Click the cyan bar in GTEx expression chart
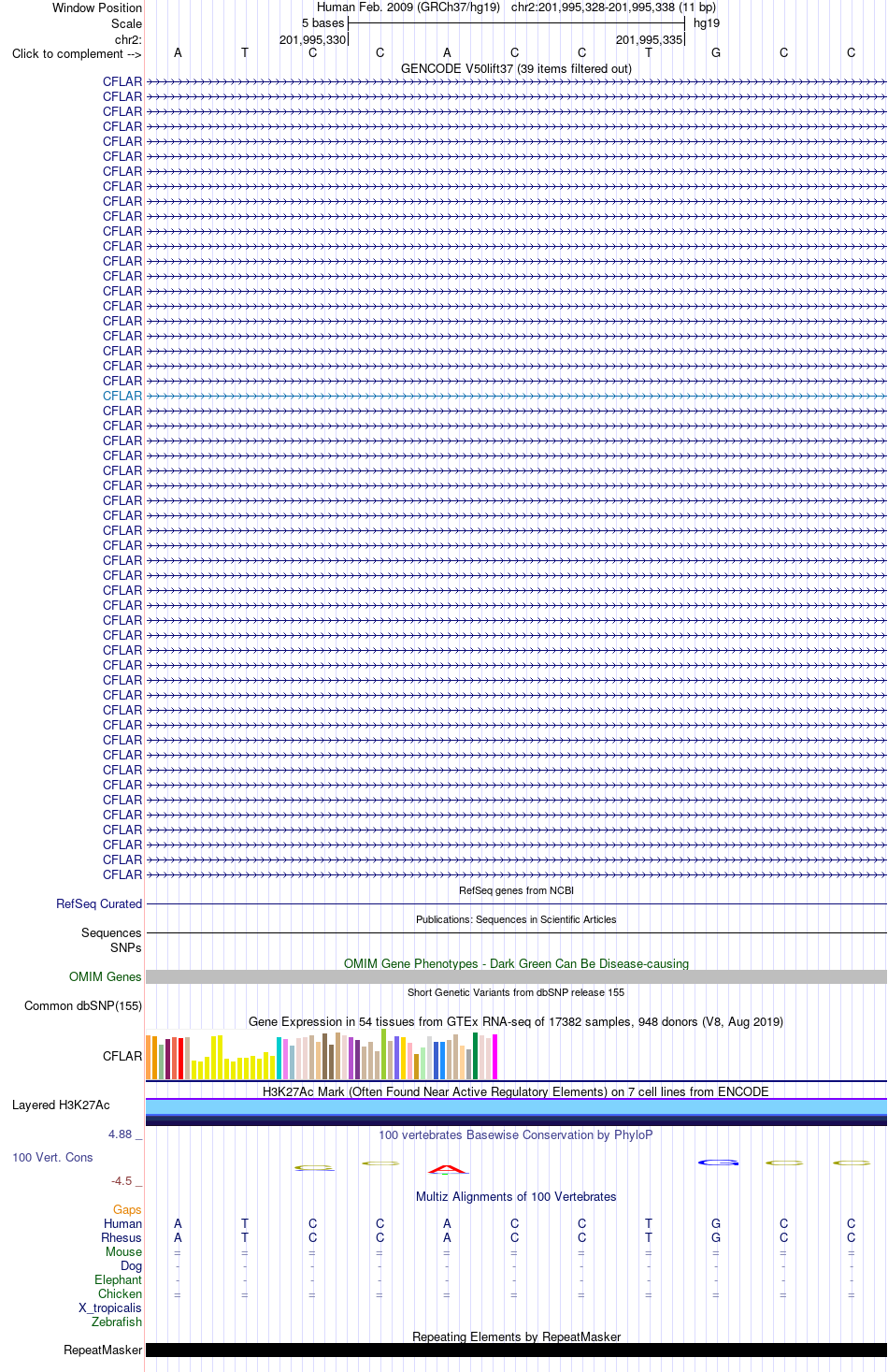The image size is (888, 1372). pyautogui.click(x=279, y=1058)
